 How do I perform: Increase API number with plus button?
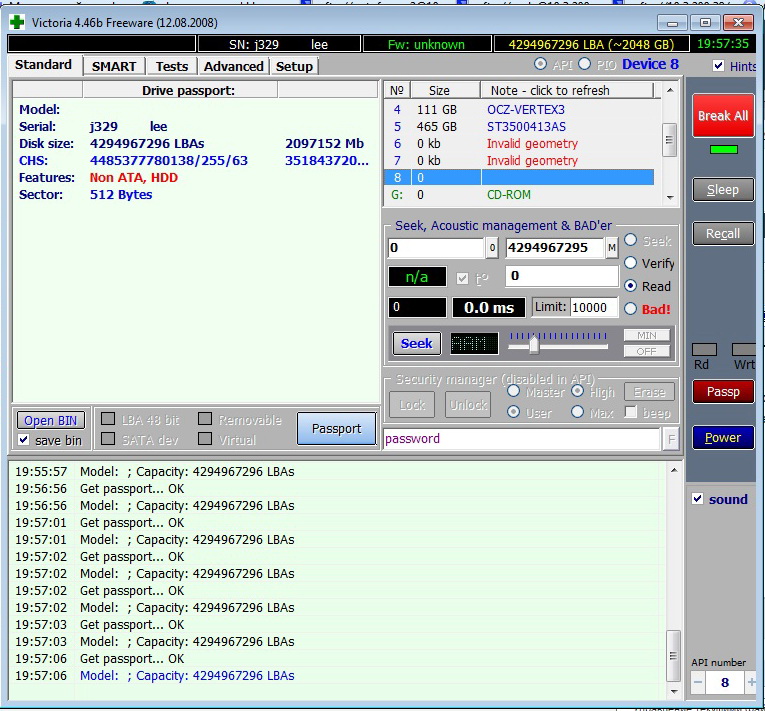click(751, 682)
